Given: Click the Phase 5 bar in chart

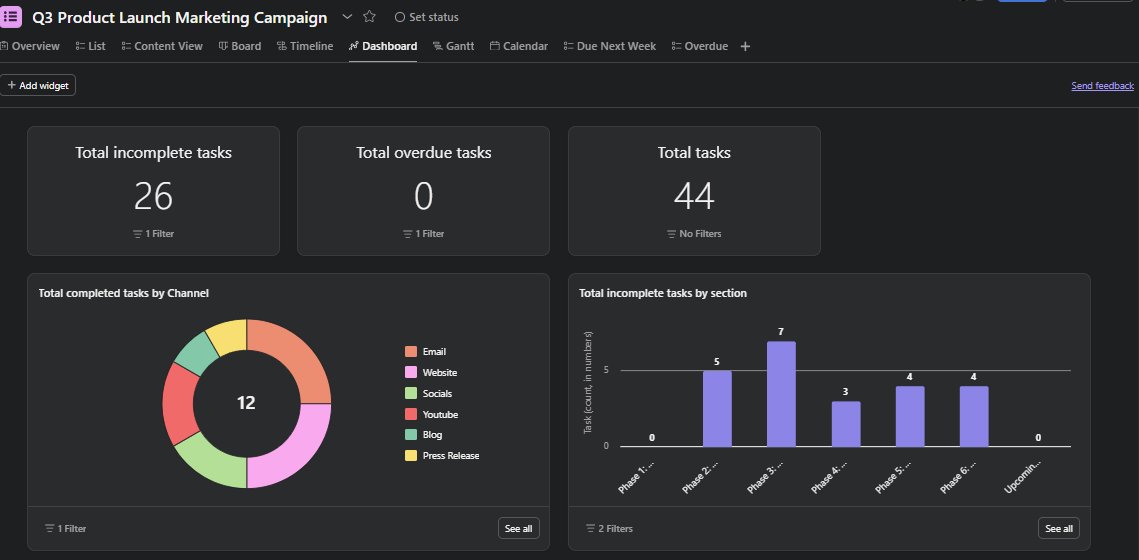Looking at the screenshot, I should (909, 416).
